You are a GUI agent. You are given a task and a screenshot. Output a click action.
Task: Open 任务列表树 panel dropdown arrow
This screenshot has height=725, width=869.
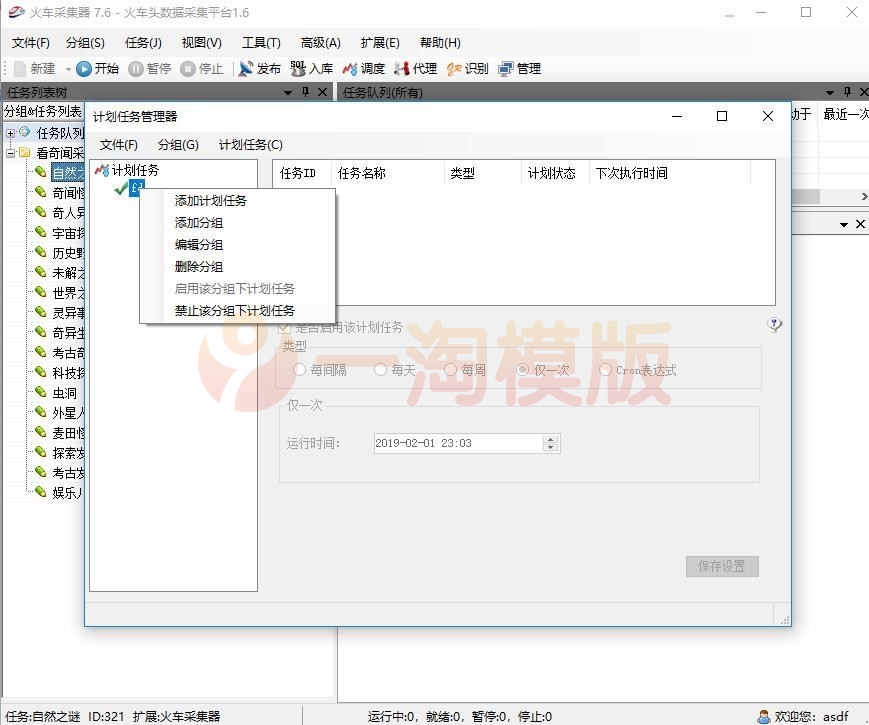click(x=288, y=92)
